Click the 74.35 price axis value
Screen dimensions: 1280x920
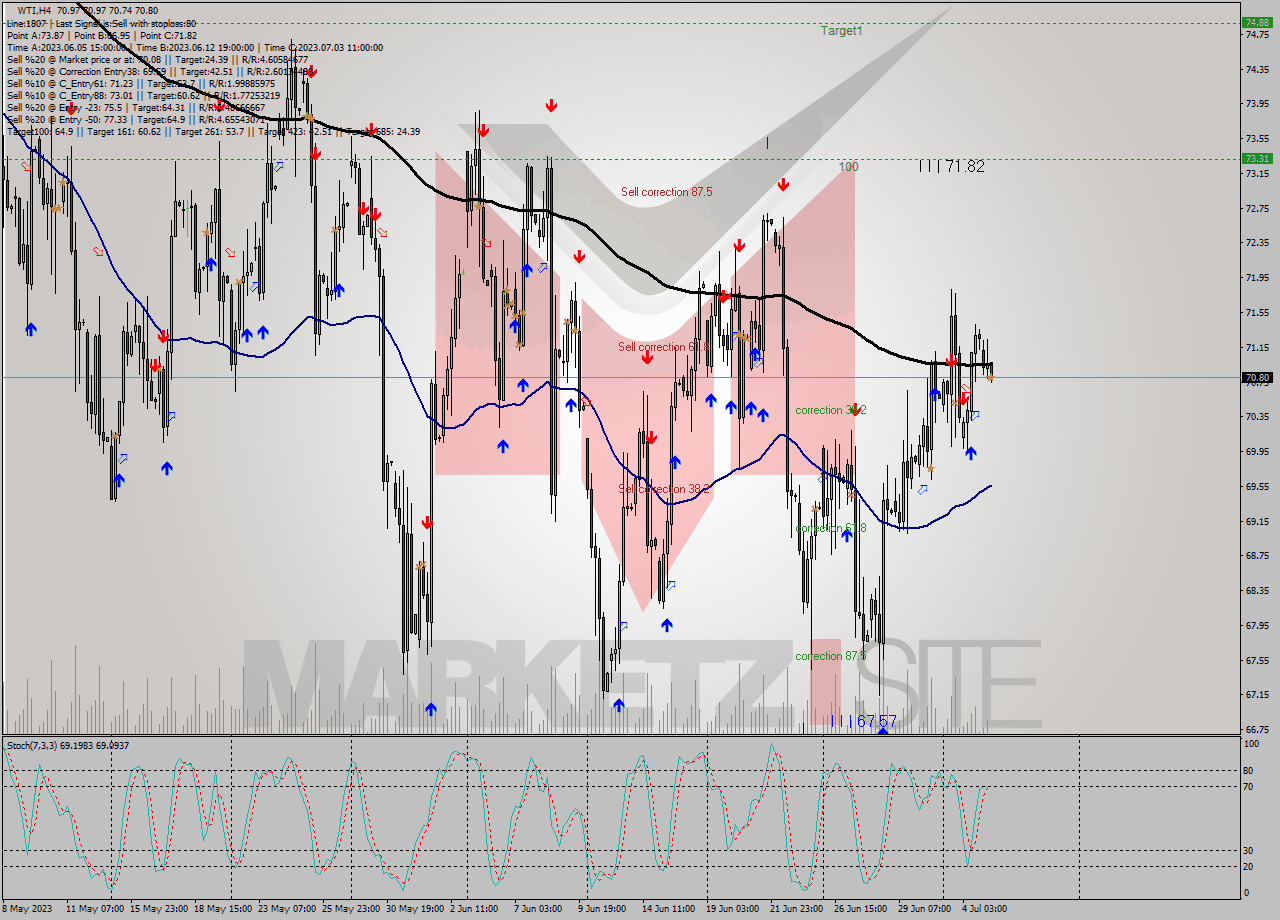coord(1257,69)
